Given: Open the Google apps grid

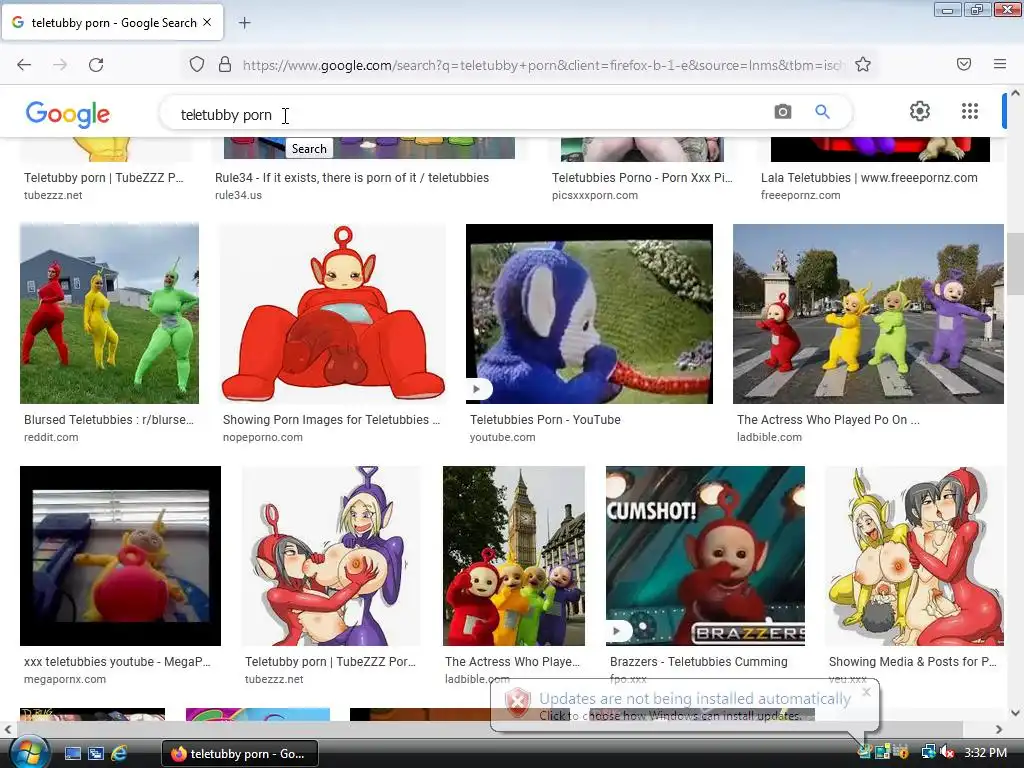Looking at the screenshot, I should [x=970, y=111].
